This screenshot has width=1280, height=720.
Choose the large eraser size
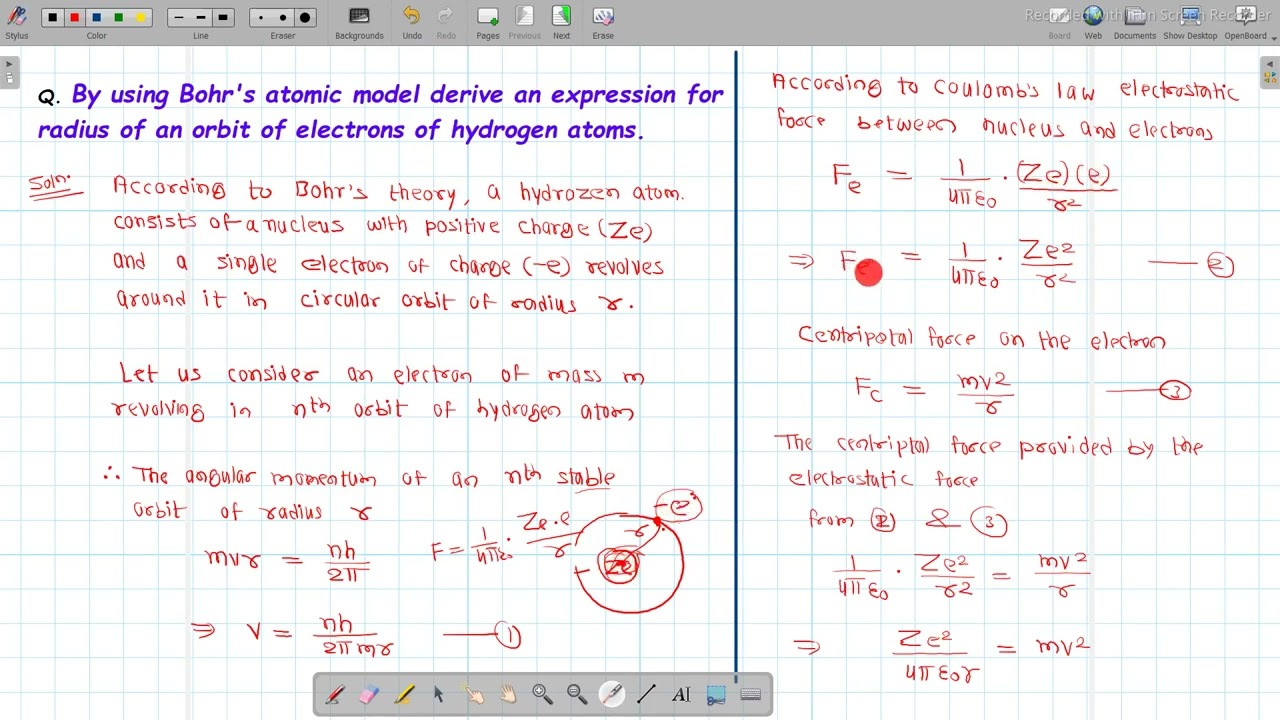coord(305,17)
